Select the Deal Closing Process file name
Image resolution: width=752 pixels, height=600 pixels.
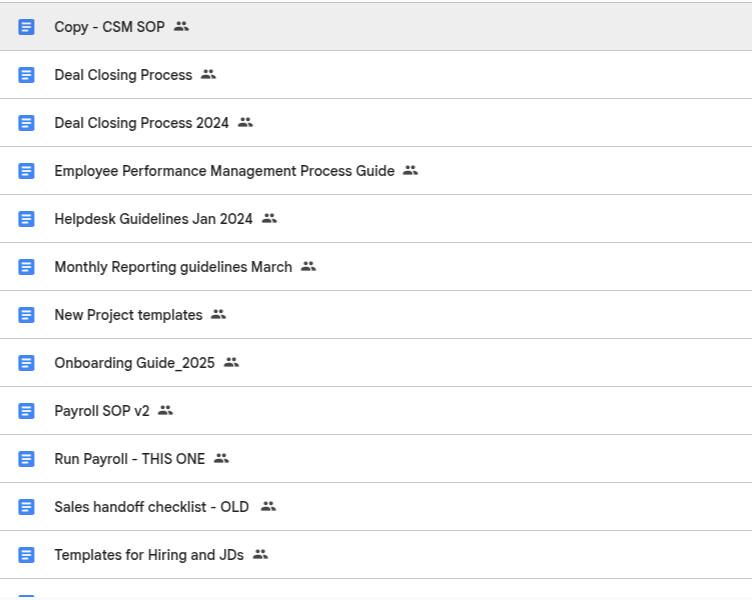[123, 75]
